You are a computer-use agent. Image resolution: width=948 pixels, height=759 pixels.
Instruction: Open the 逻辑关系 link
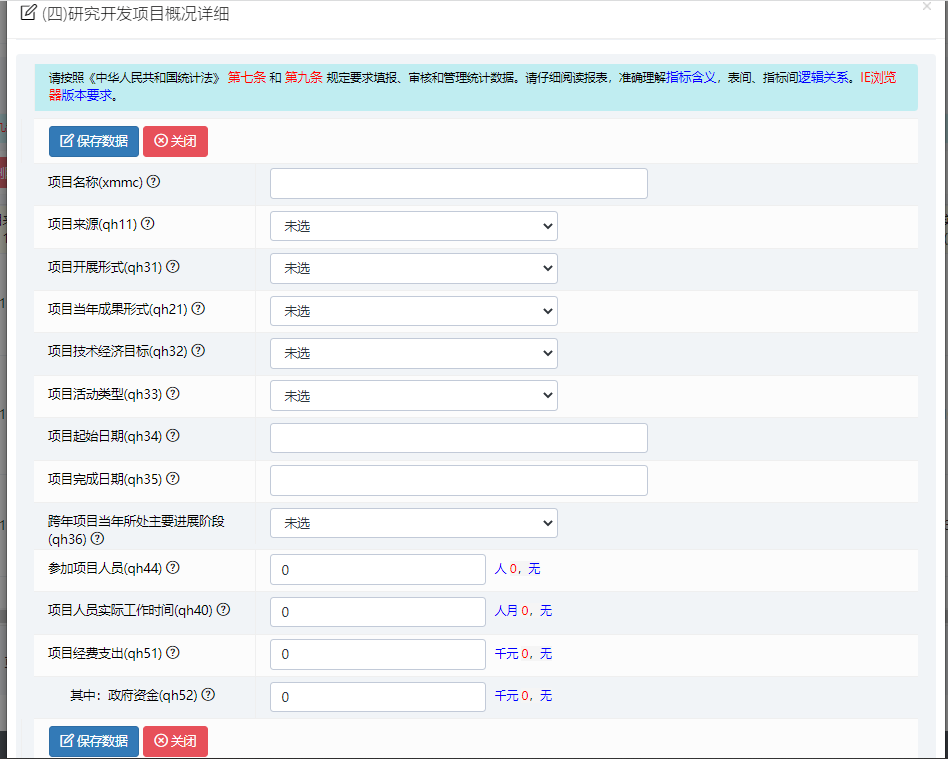(x=823, y=77)
